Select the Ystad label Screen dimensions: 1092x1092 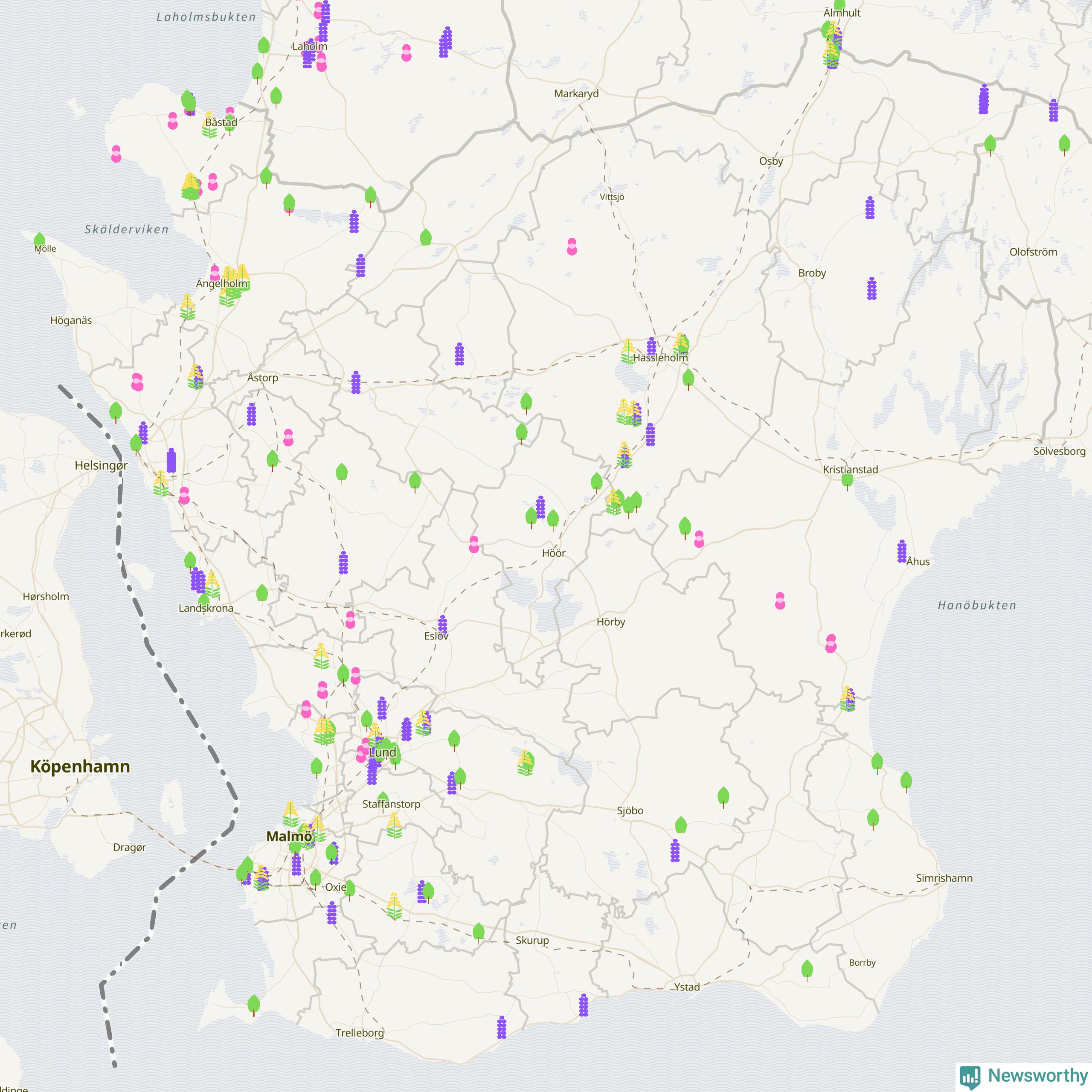687,987
